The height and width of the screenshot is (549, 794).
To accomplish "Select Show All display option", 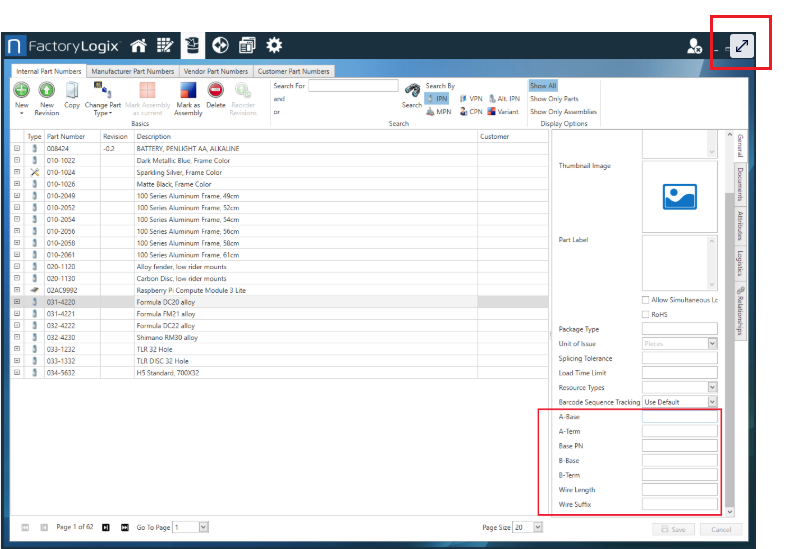I will coord(543,86).
